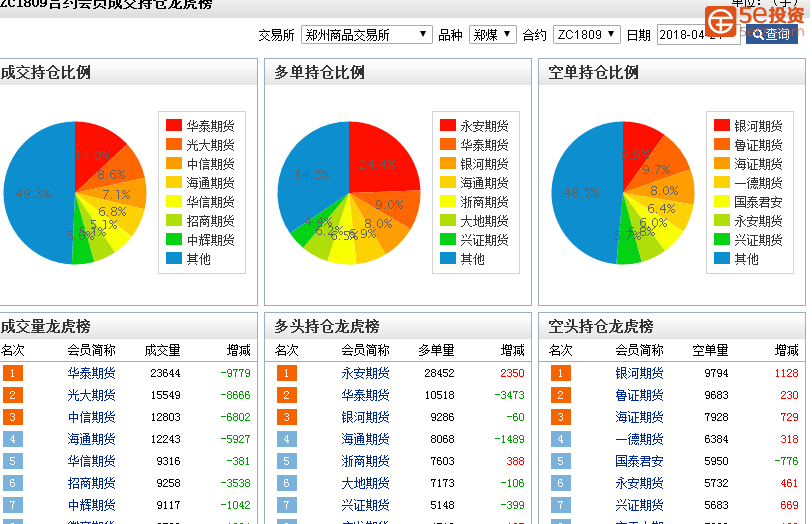Open 浙商期货 link in 多头持仓龙虎榜

365,461
